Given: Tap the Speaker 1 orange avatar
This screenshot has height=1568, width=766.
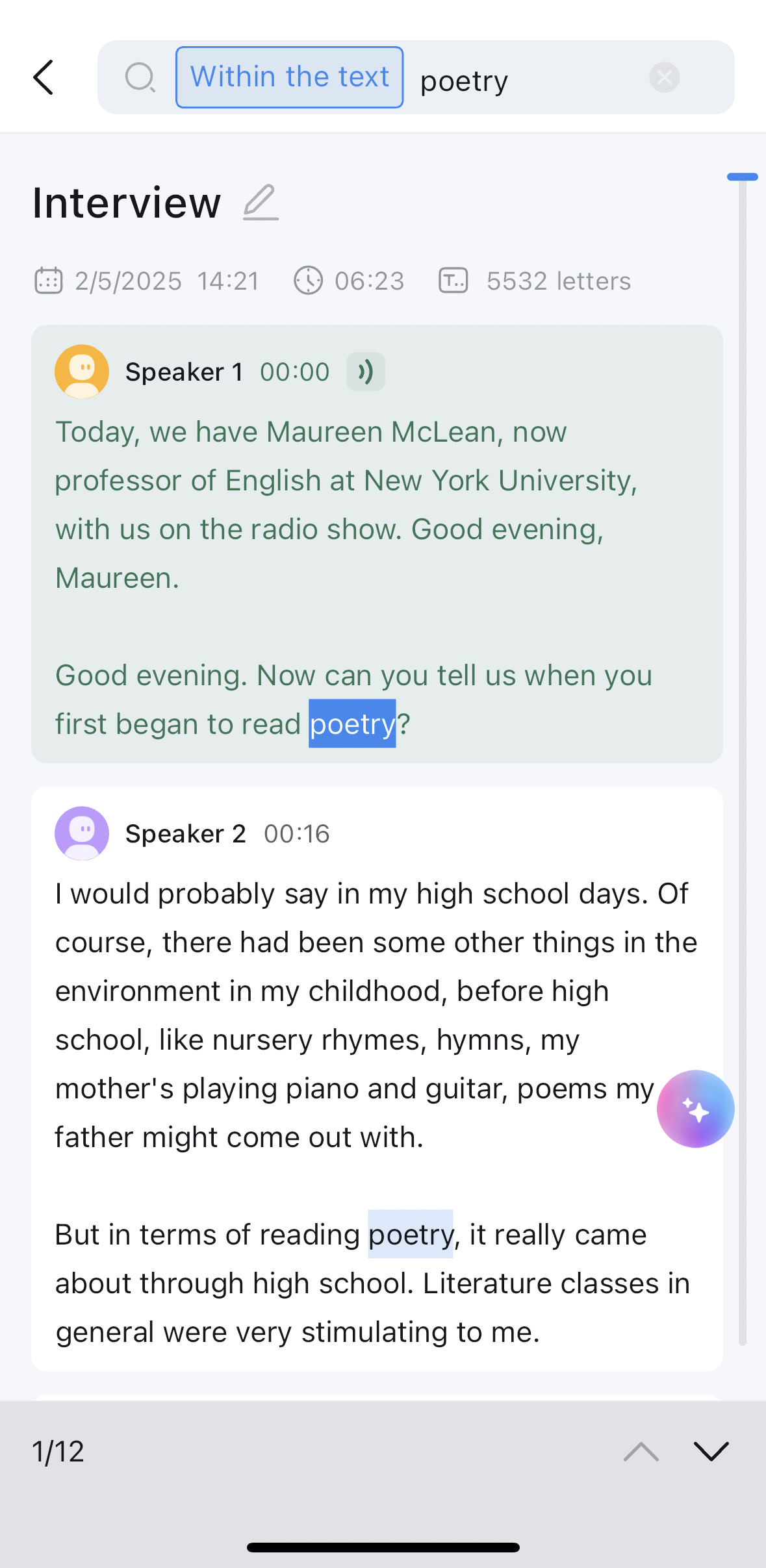Looking at the screenshot, I should coord(82,372).
